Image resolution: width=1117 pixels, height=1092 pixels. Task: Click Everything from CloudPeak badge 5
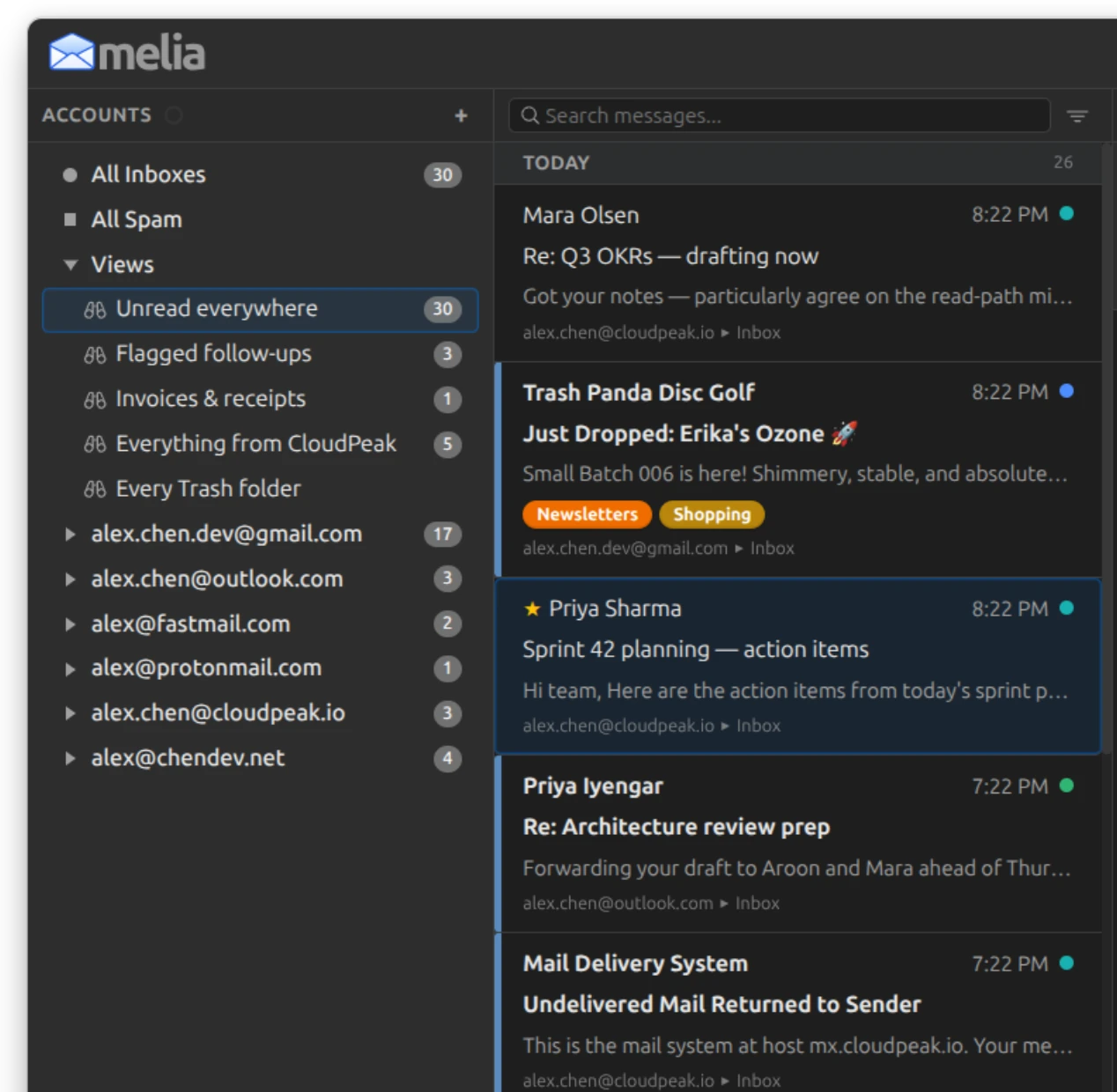(x=448, y=444)
